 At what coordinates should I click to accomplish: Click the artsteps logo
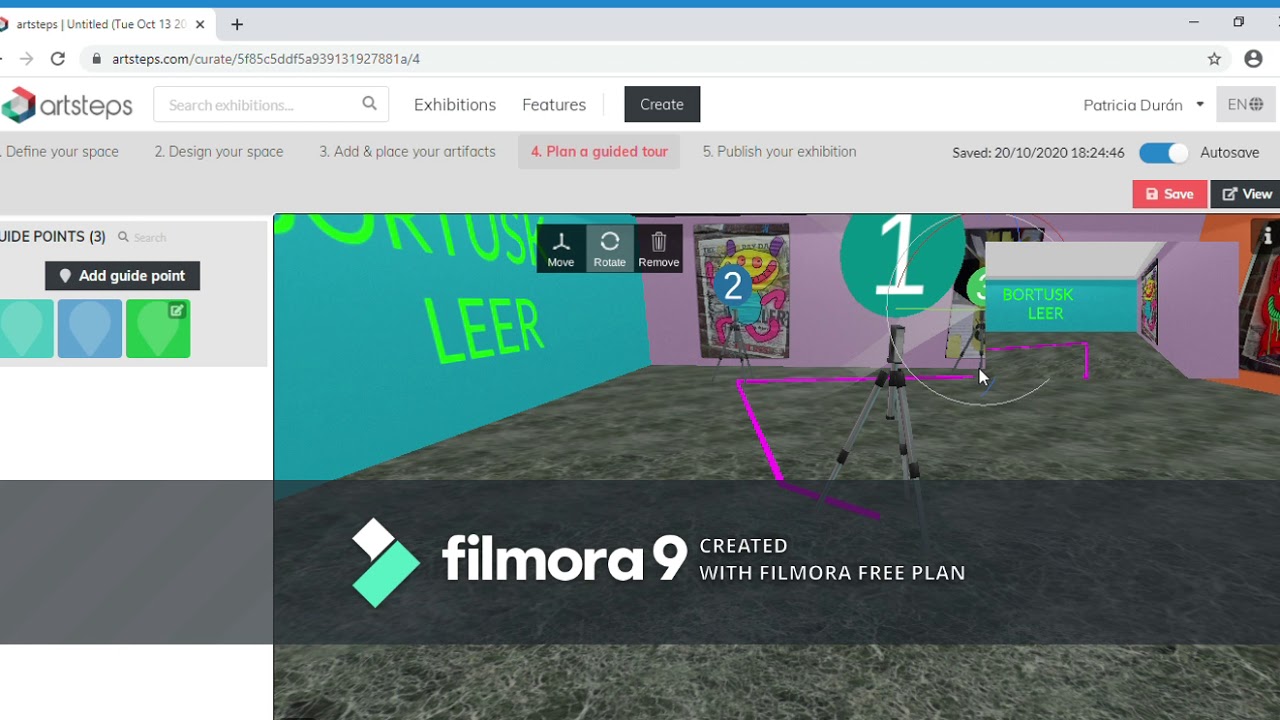(66, 105)
